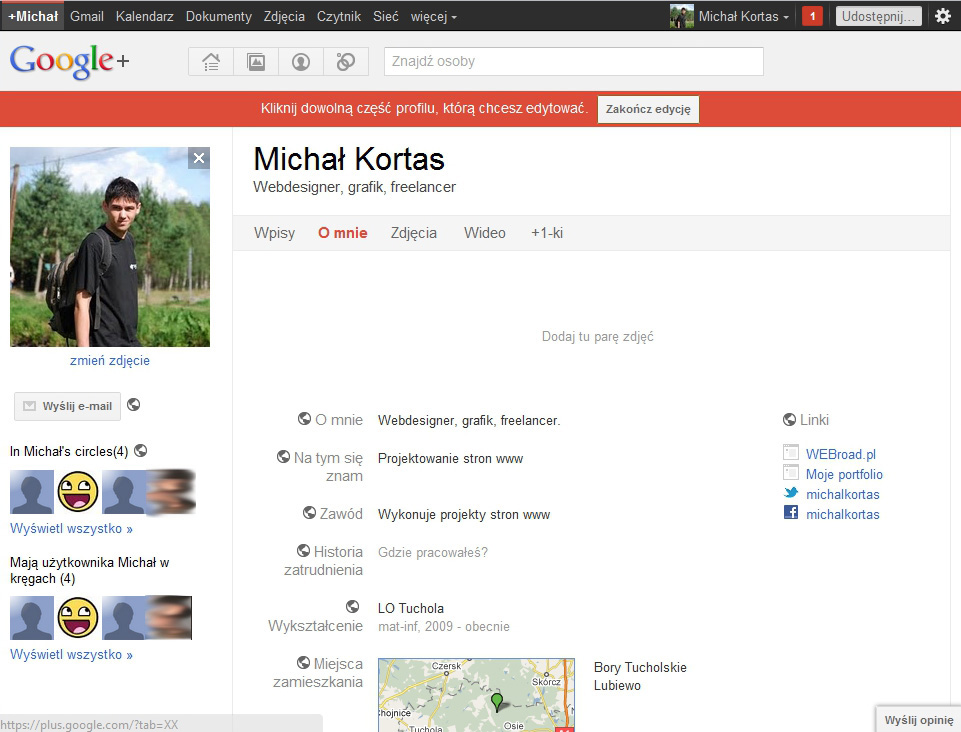961x732 pixels.
Task: Toggle visibility globe next to Wyślij e-mail
Action: coord(134,405)
